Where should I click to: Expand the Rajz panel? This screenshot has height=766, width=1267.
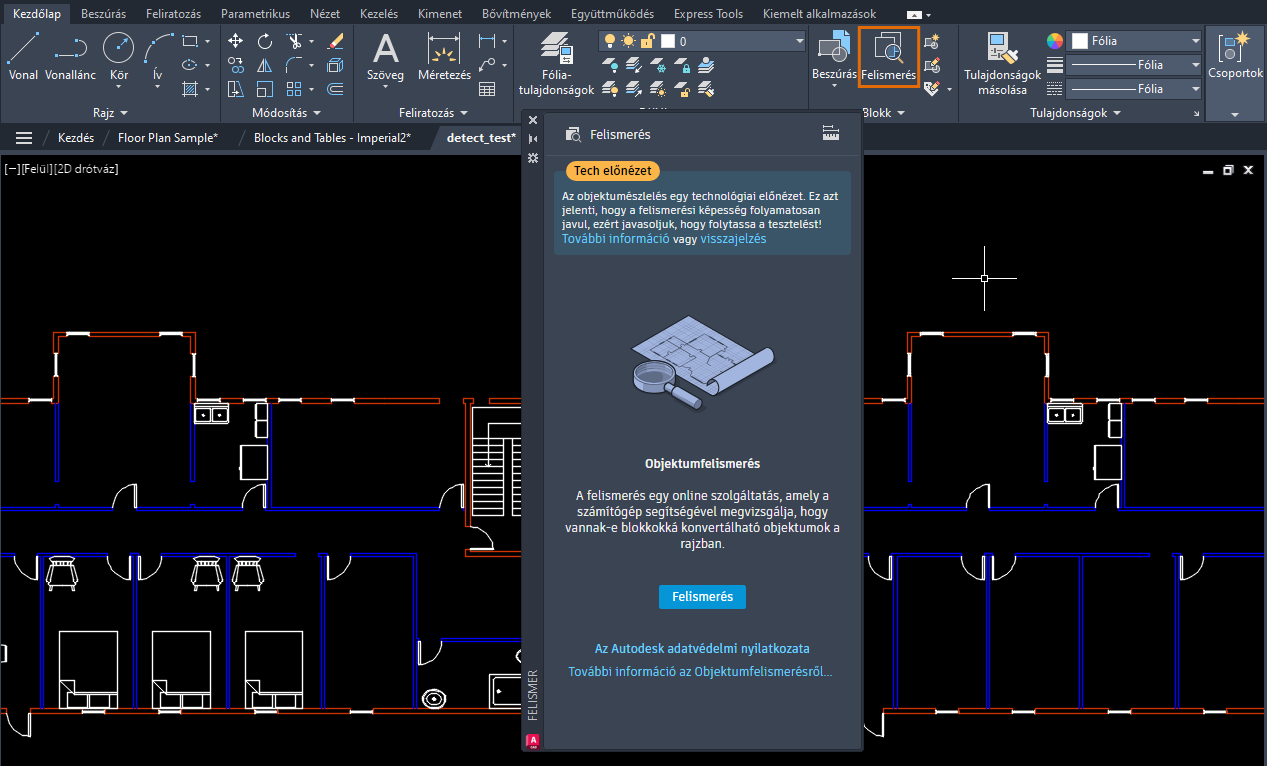pos(110,113)
